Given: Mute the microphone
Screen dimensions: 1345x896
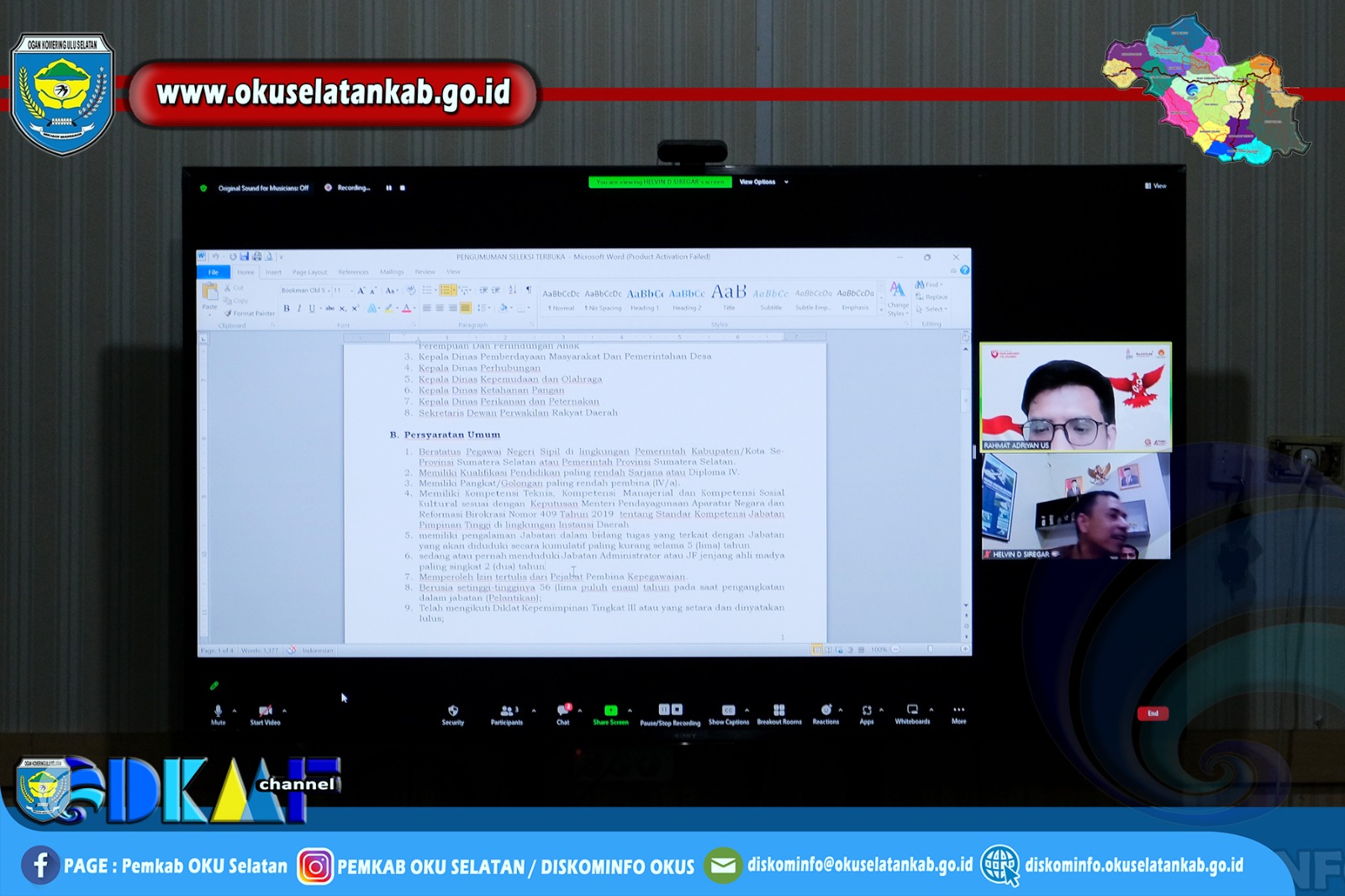Looking at the screenshot, I should point(219,712).
